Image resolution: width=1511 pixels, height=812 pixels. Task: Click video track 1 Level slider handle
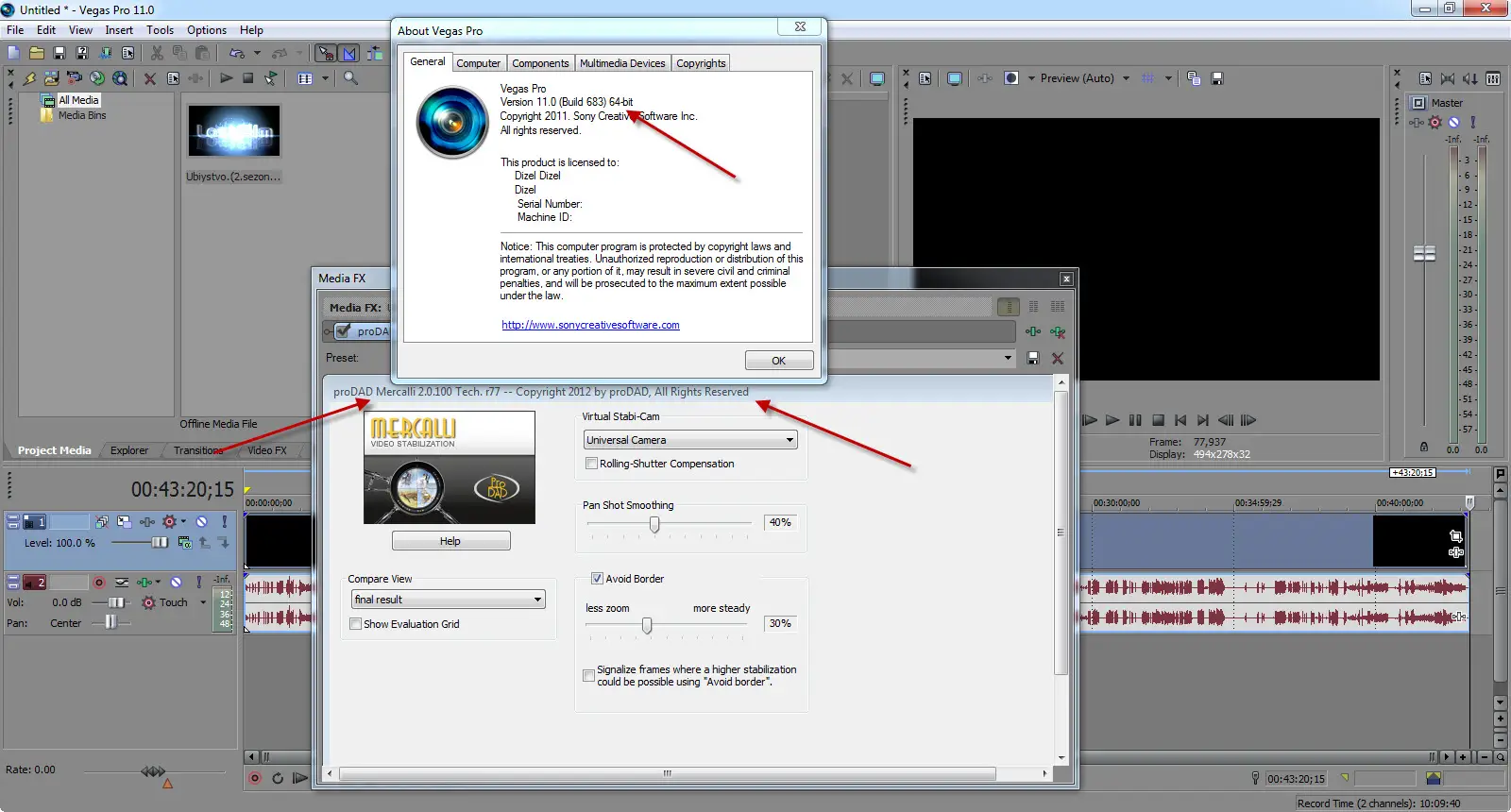pyautogui.click(x=160, y=542)
